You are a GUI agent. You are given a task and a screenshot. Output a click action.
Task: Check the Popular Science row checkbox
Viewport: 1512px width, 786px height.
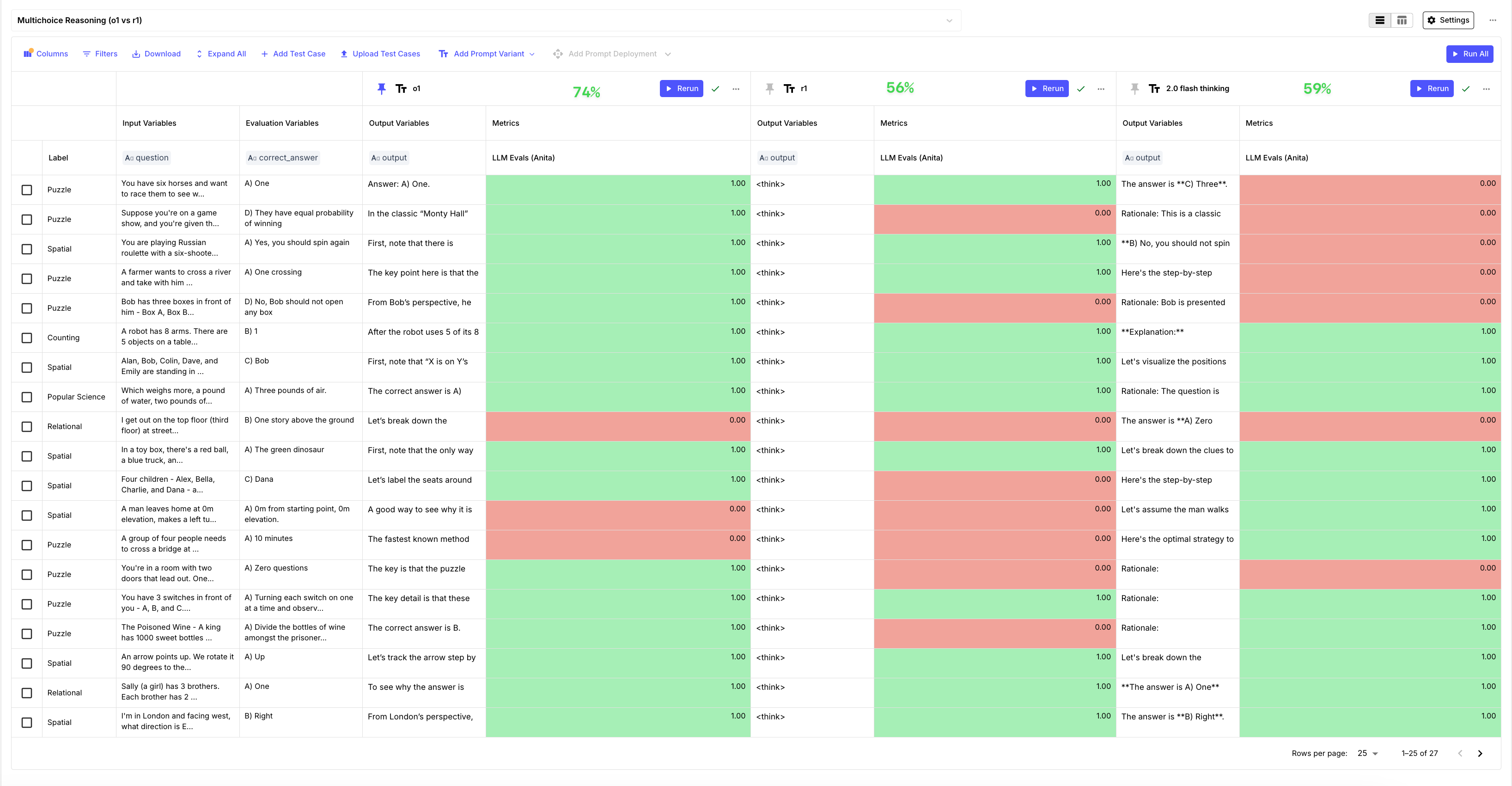pyautogui.click(x=27, y=397)
